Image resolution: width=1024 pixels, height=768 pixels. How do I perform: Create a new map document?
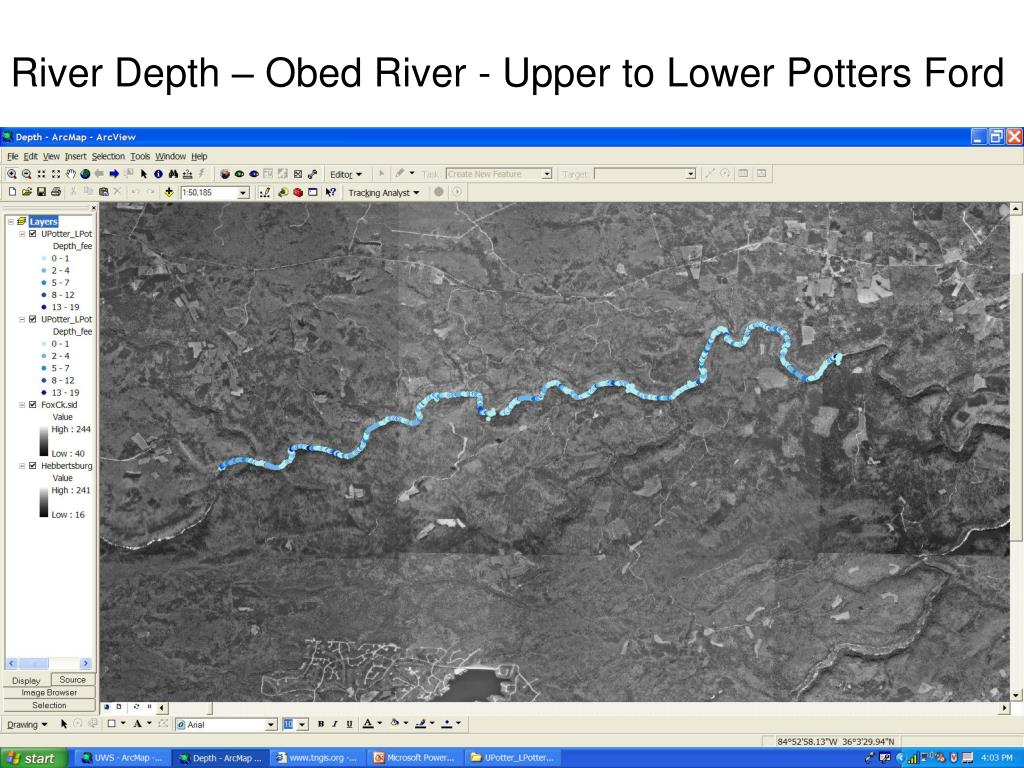[x=12, y=192]
